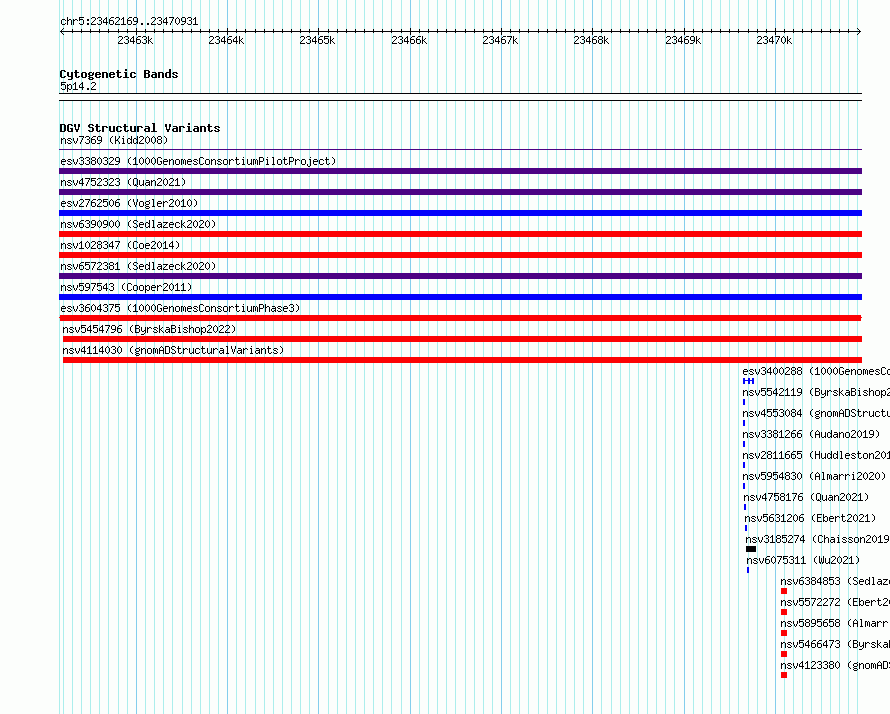The width and height of the screenshot is (890, 714).
Task: Click the 23469k ruler label
Action: pos(683,40)
